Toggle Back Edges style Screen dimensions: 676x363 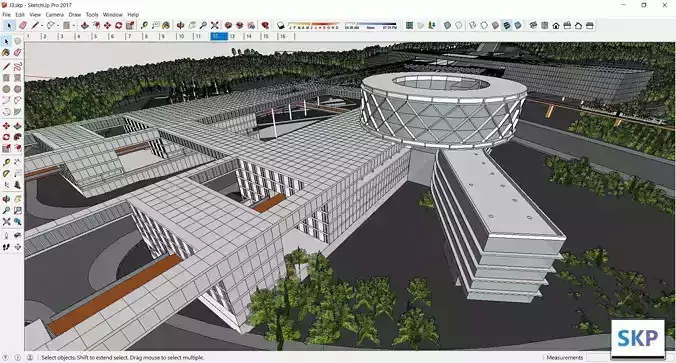(459, 26)
